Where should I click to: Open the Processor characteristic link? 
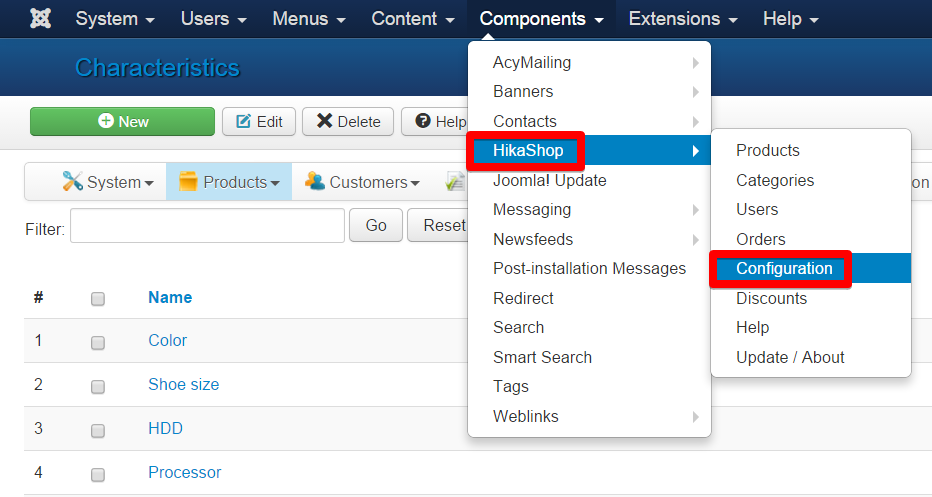click(x=184, y=472)
